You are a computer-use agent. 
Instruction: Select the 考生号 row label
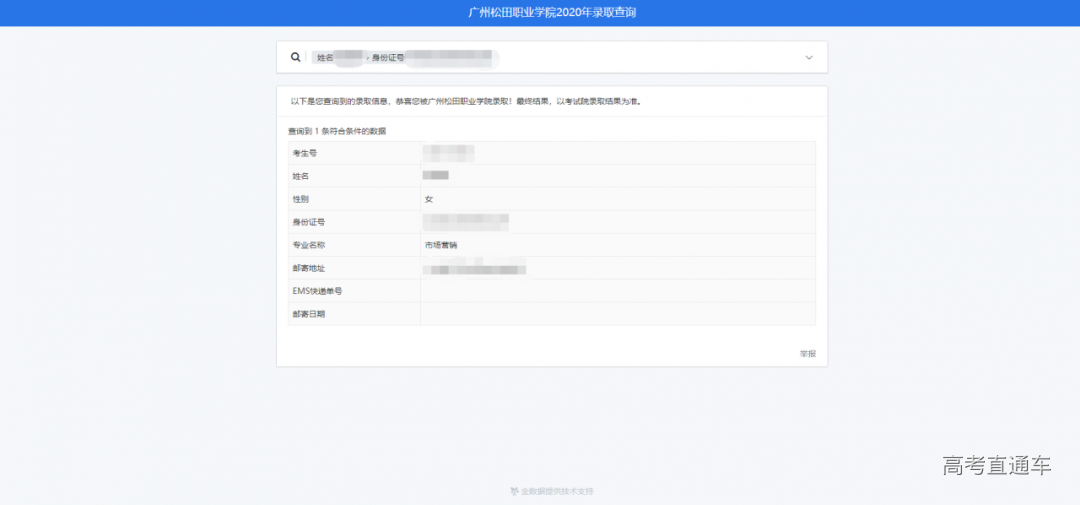pos(304,153)
